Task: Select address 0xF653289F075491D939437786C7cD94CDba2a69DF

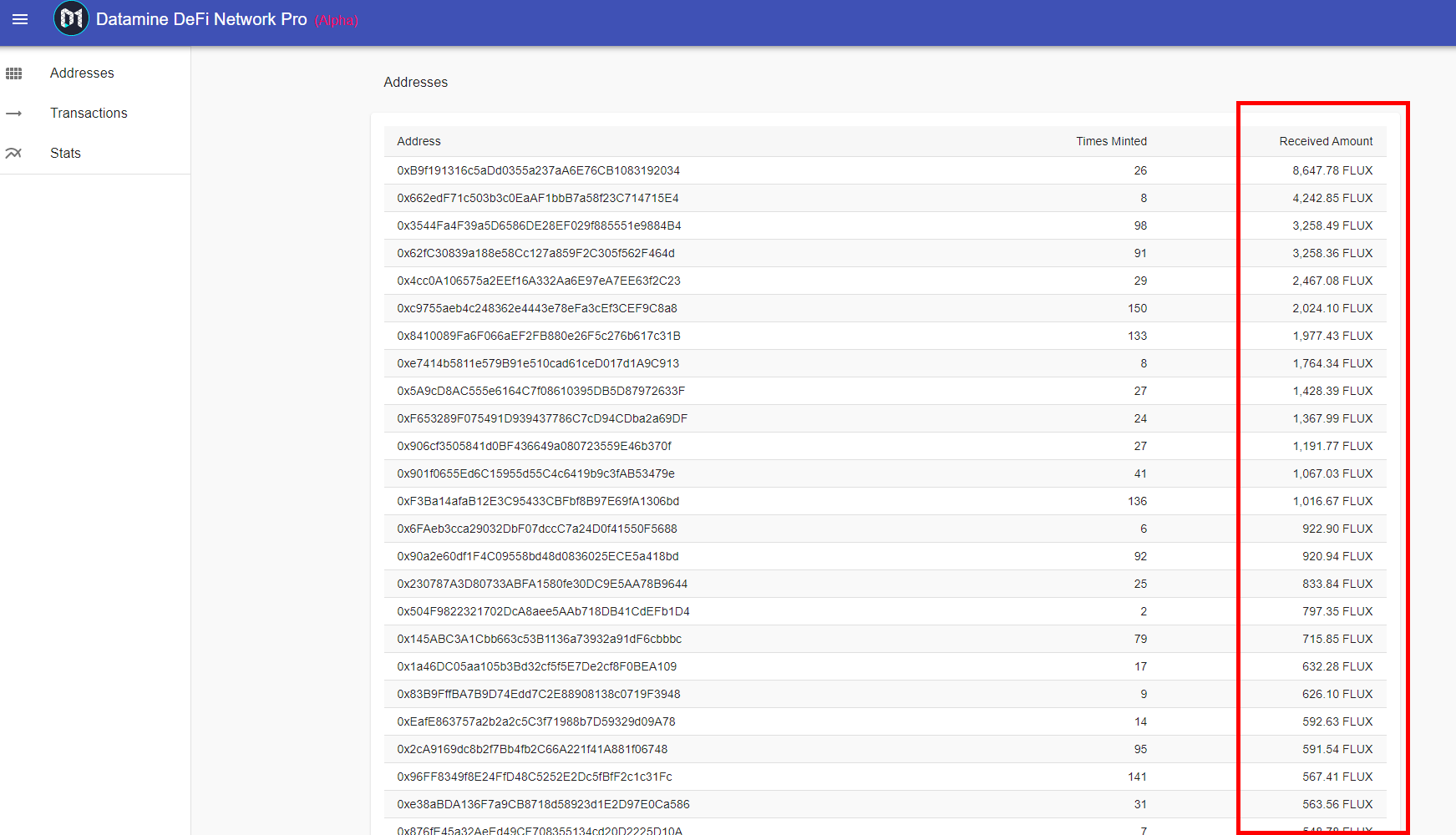Action: [542, 418]
